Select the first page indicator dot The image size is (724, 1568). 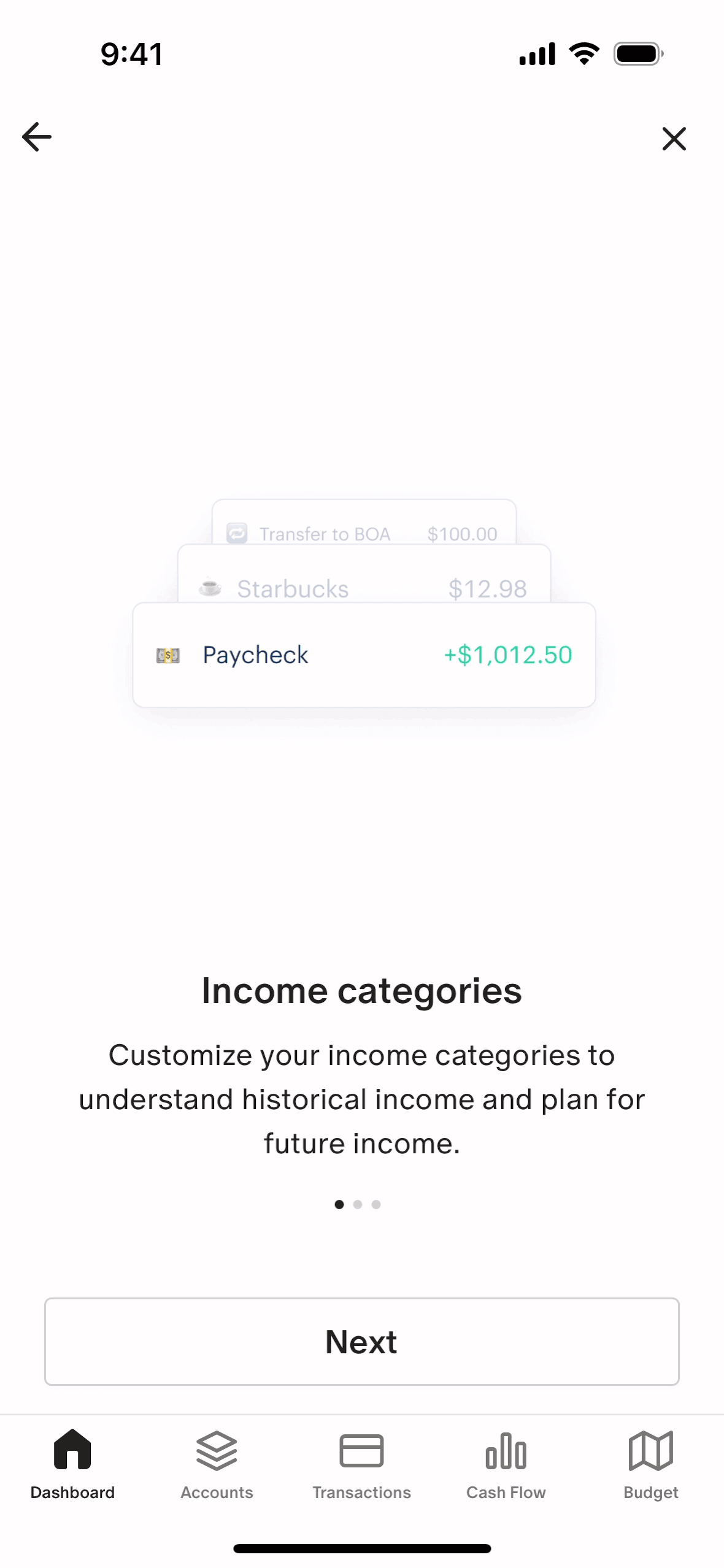(339, 1204)
